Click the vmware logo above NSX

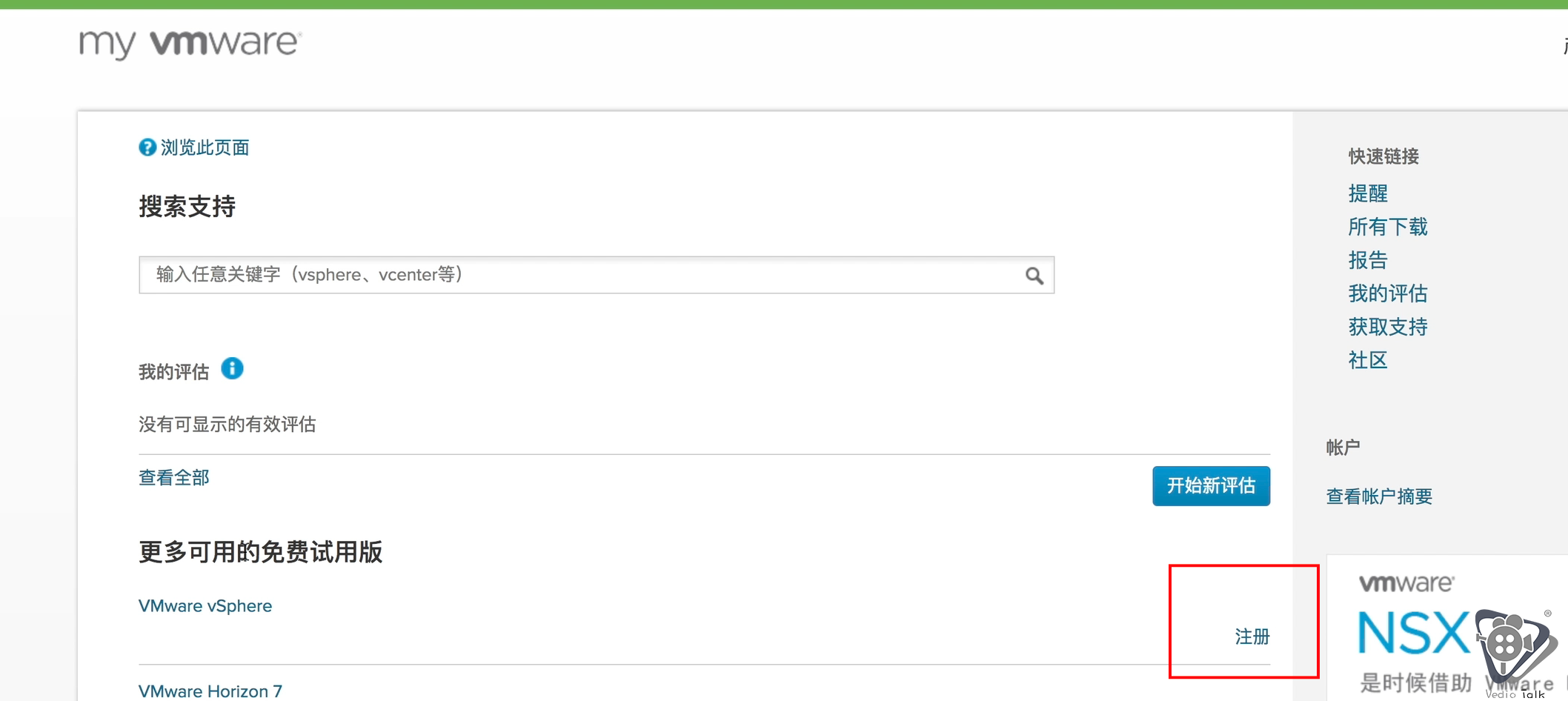(1406, 583)
